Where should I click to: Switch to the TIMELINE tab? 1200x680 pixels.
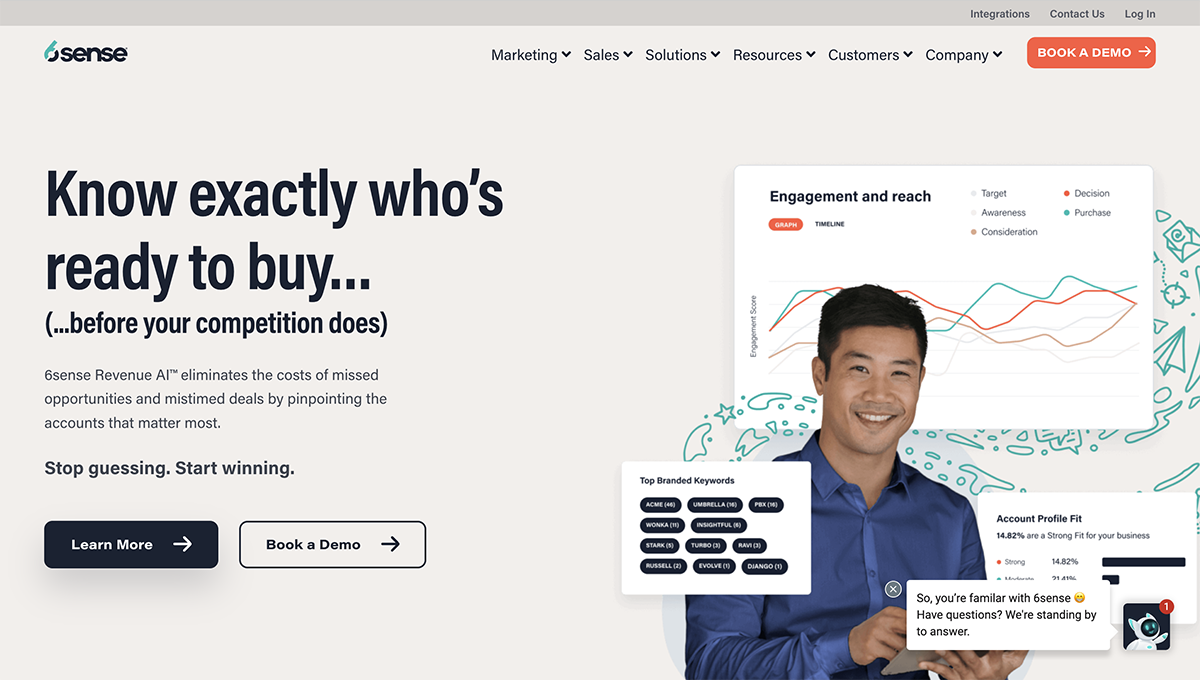tap(829, 224)
